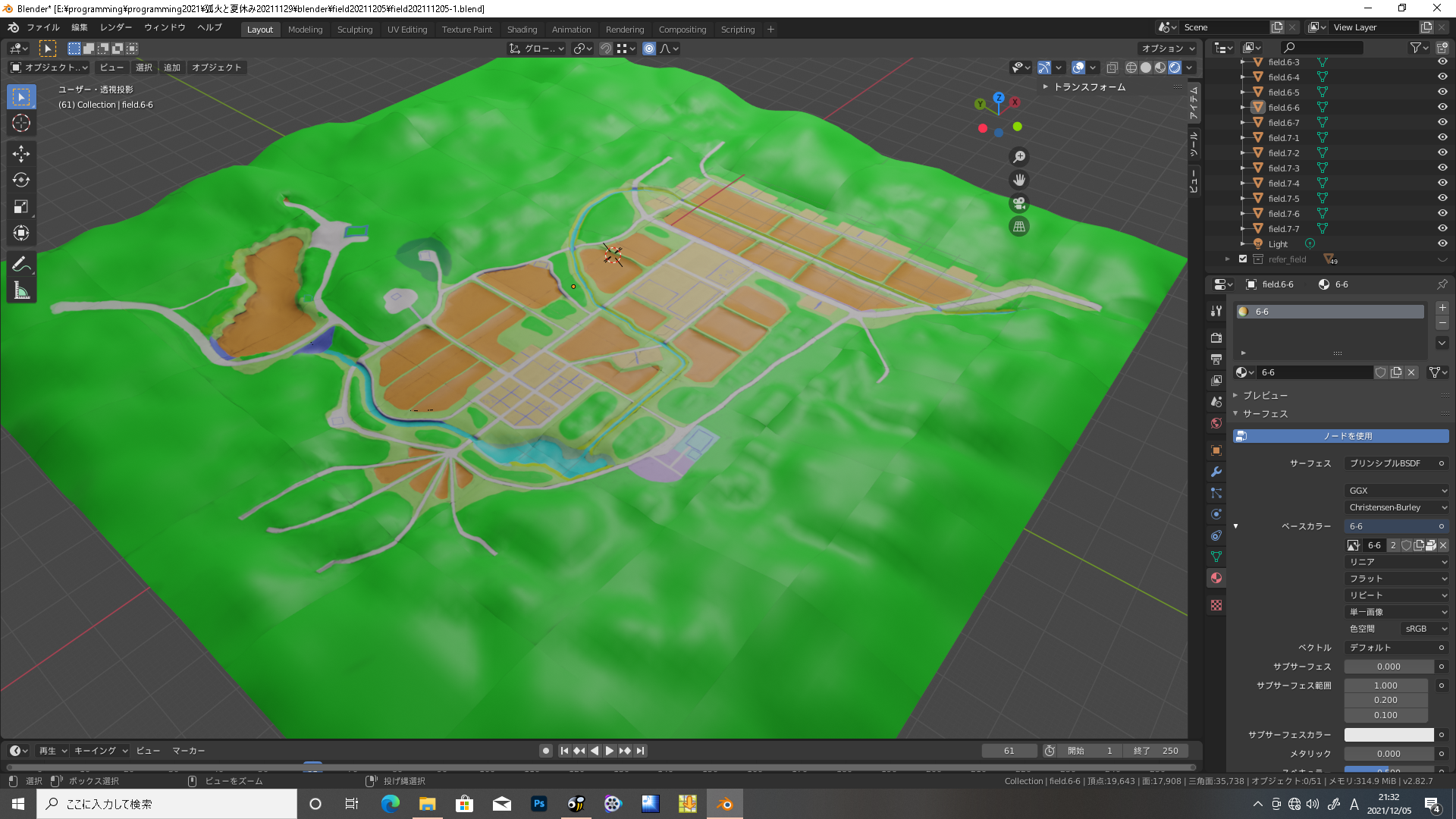Switch to perspective/orthographic grid icon
Screen dimensions: 1456x819
pyautogui.click(x=1019, y=227)
